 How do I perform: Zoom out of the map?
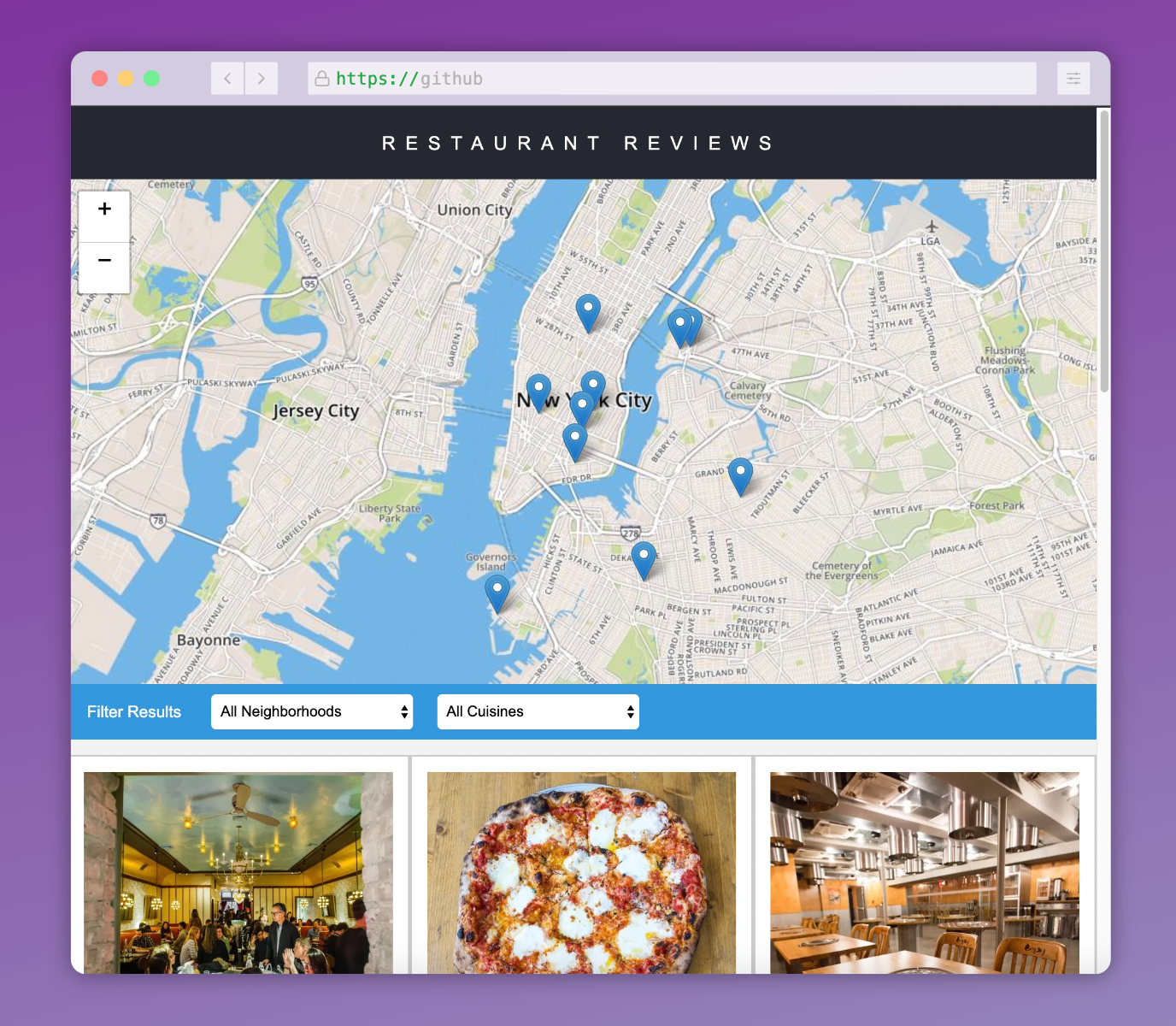[104, 261]
